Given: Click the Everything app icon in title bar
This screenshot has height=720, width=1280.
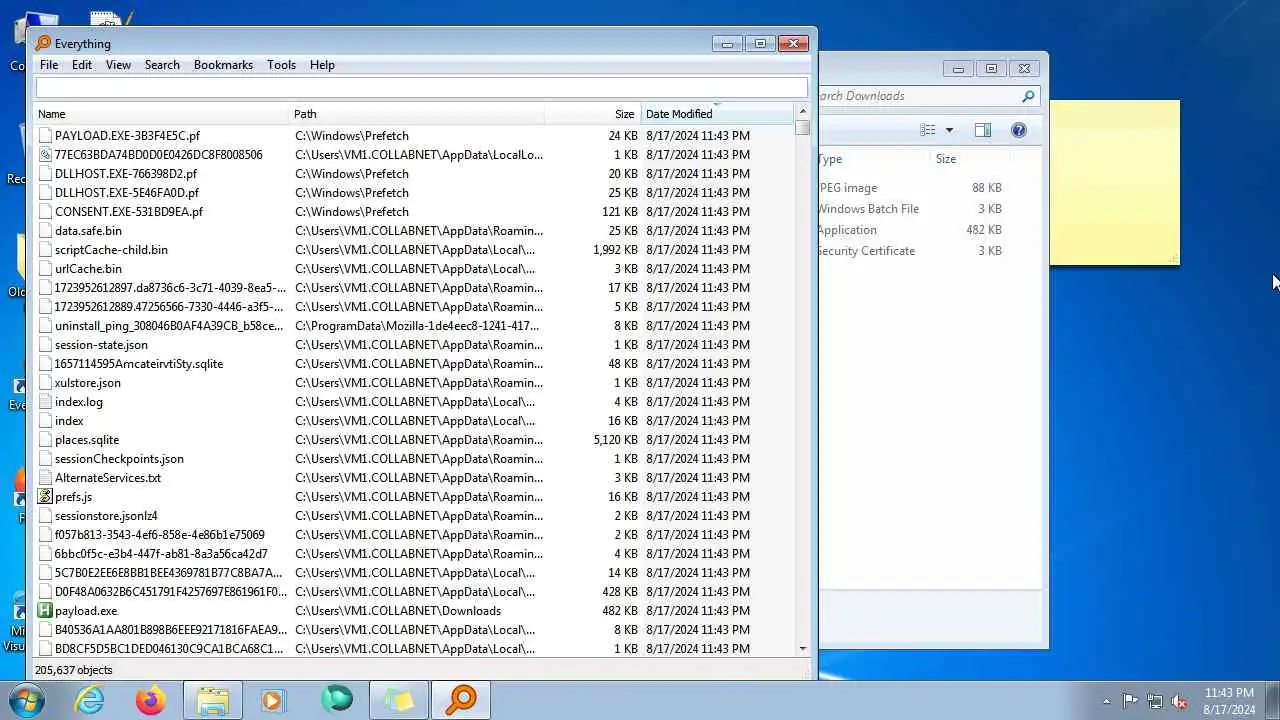Looking at the screenshot, I should point(43,43).
